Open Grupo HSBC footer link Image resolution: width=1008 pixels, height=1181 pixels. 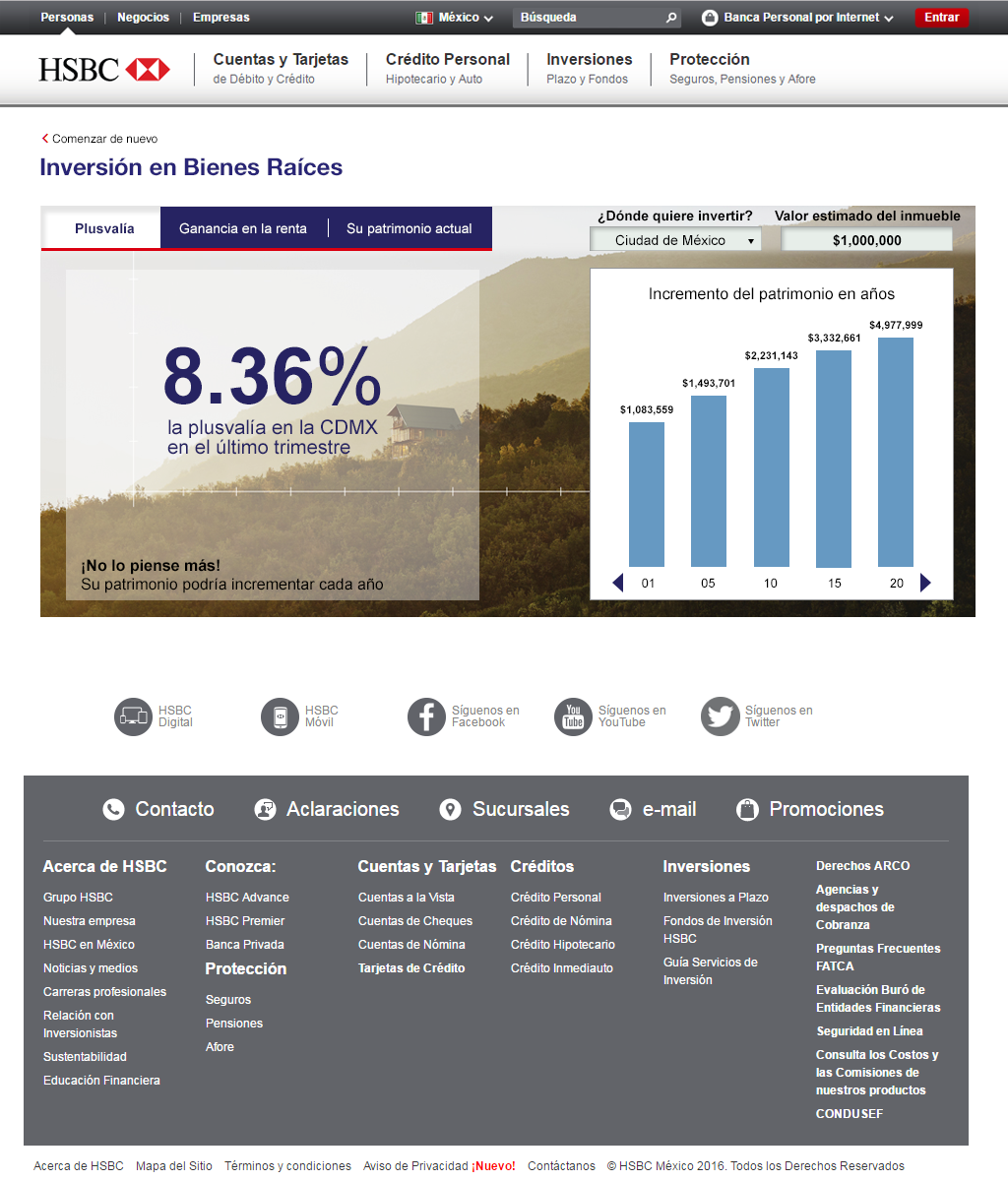click(x=78, y=898)
